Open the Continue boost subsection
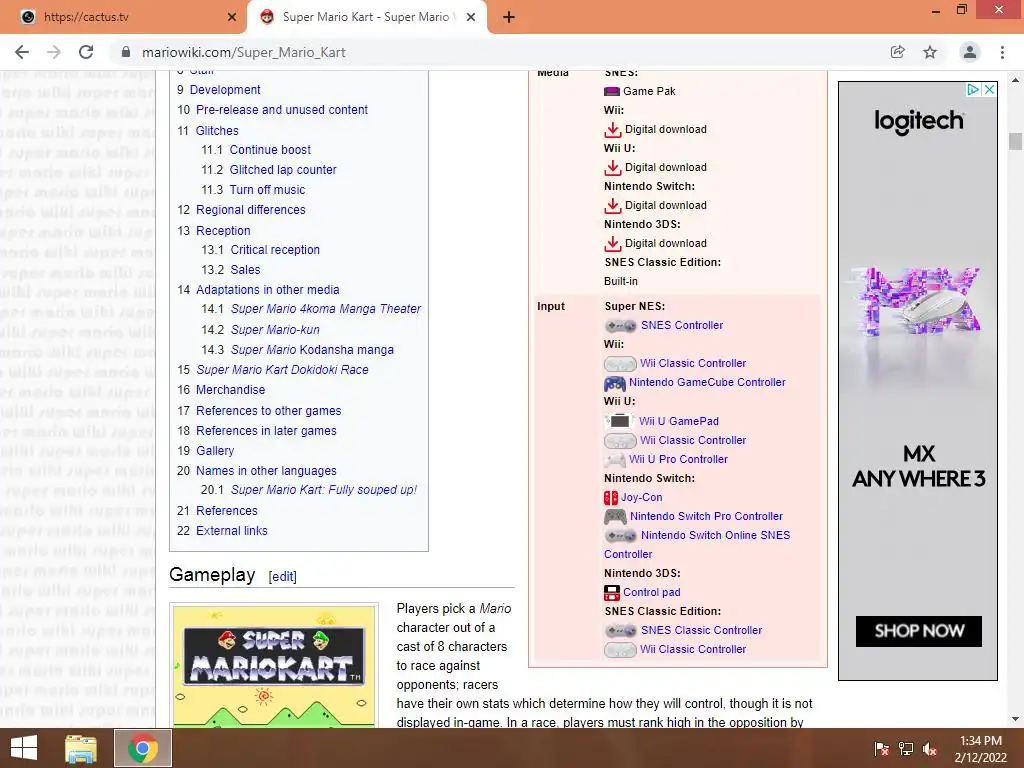Viewport: 1024px width, 768px height. pos(270,150)
